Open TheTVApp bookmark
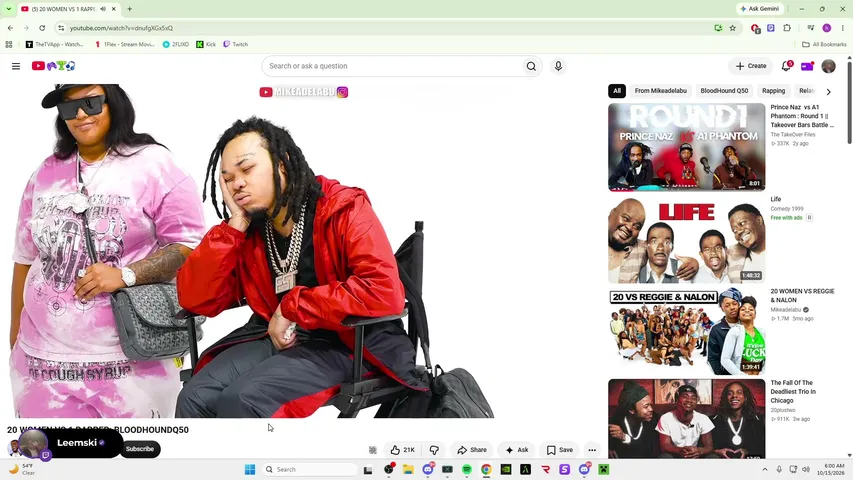853x480 pixels. pyautogui.click(x=54, y=44)
